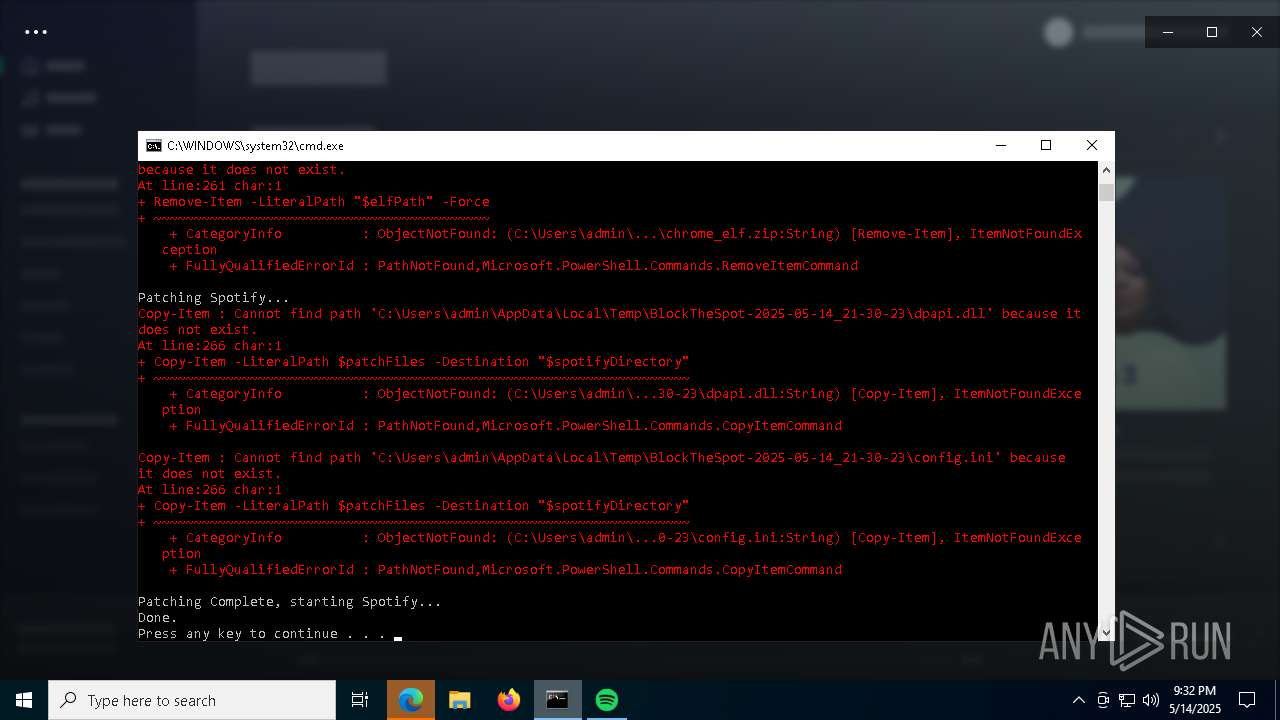
Task: Click the 'Remove-Item -LiteralPath' error line
Action: [313, 201]
